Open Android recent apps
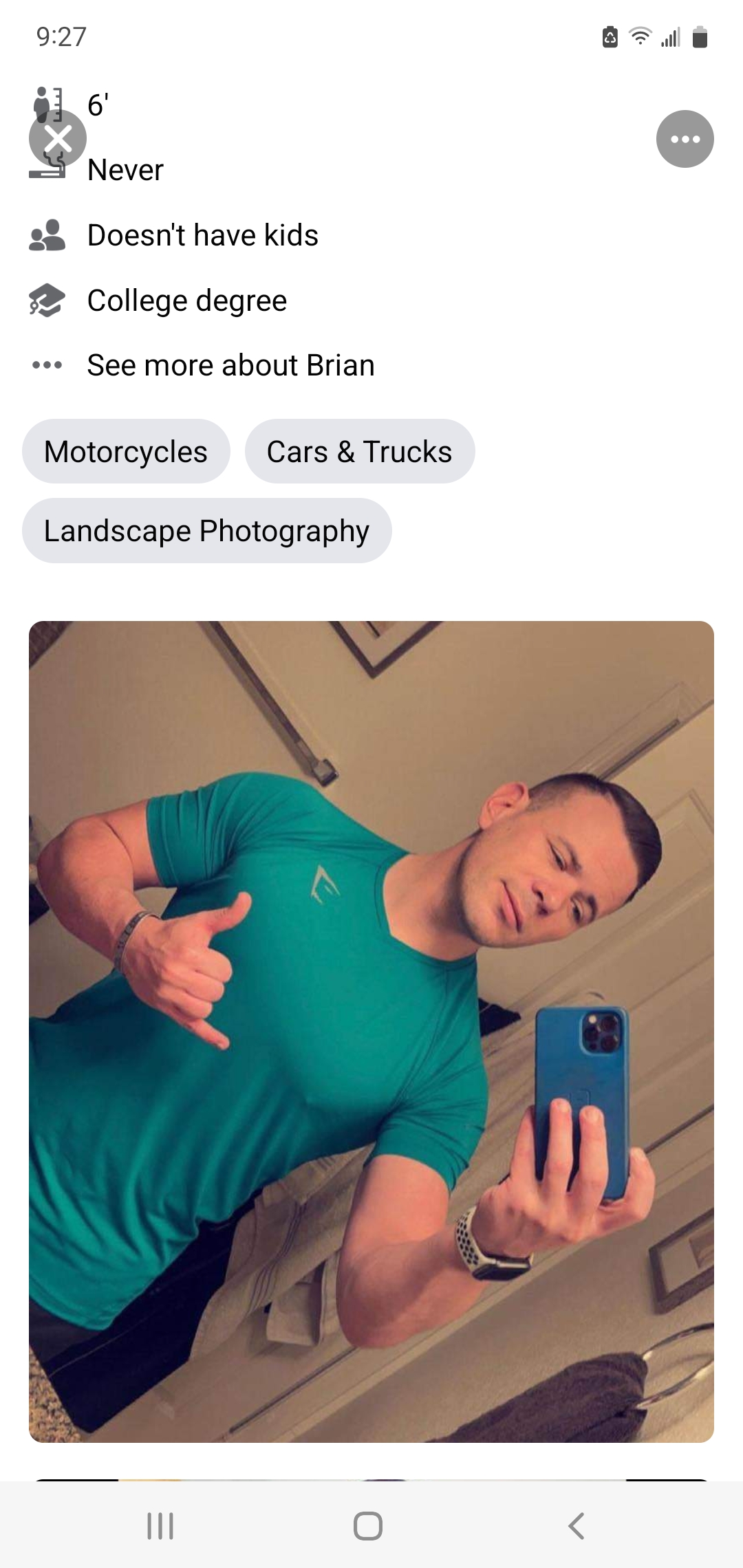Screen dimensions: 743x1568 tap(160, 1525)
